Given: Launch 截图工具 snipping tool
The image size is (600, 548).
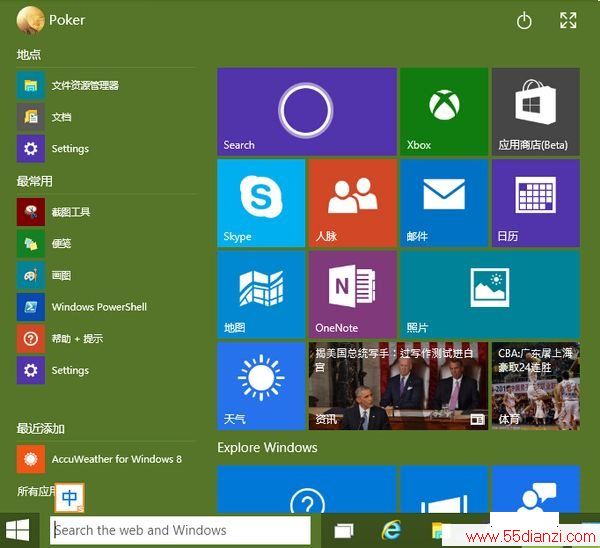Looking at the screenshot, I should (x=106, y=212).
